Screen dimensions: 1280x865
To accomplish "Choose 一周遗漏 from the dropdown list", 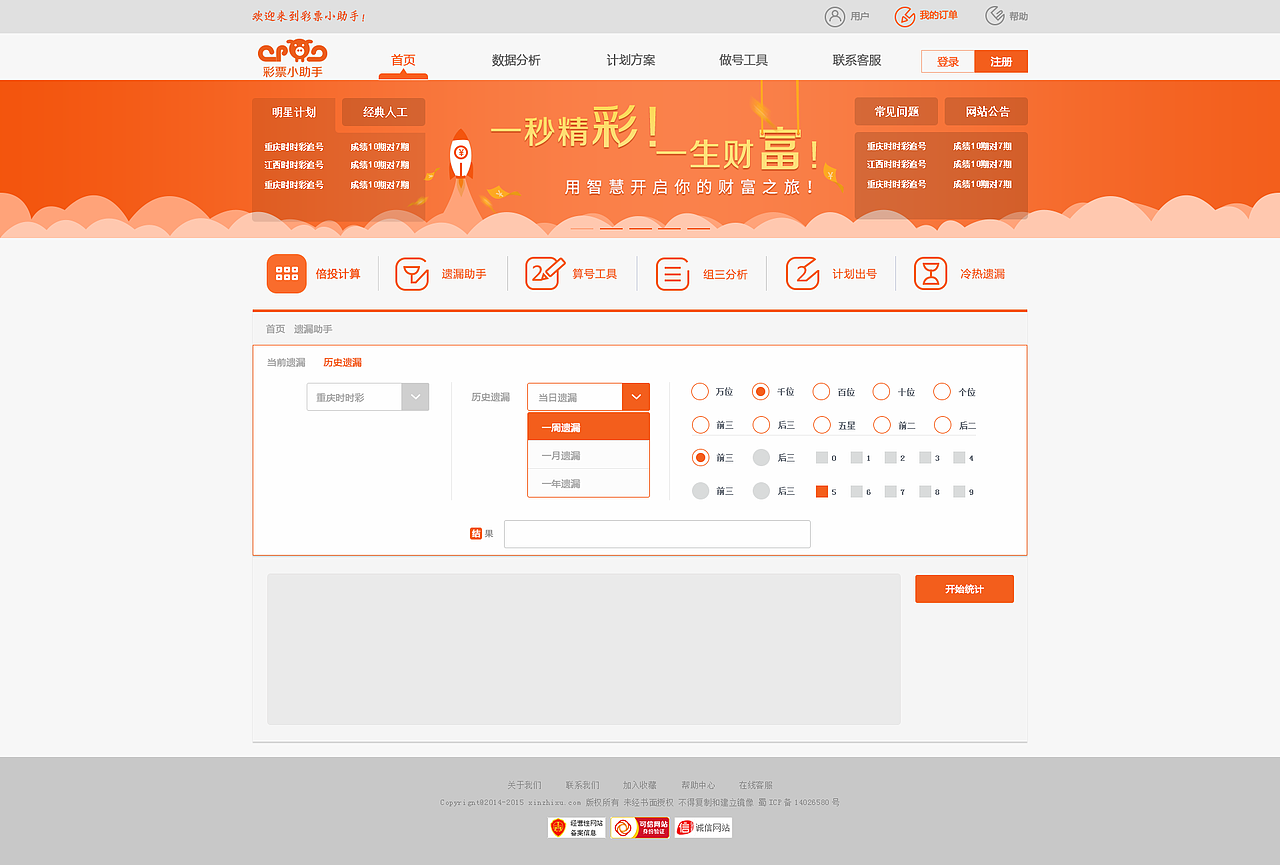I will point(588,427).
